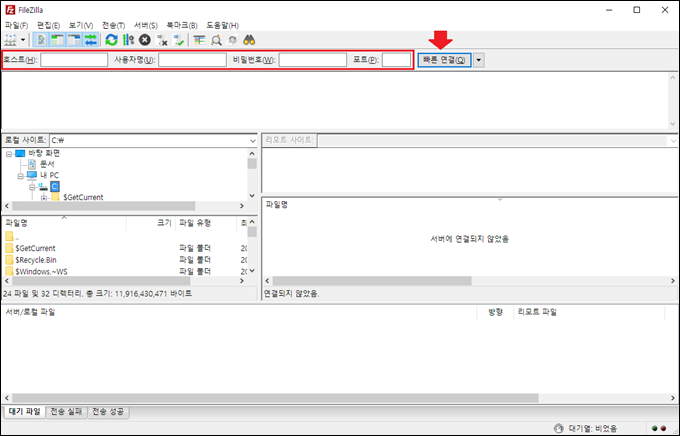
Task: Open the directory listing filters dialog
Action: (199, 40)
